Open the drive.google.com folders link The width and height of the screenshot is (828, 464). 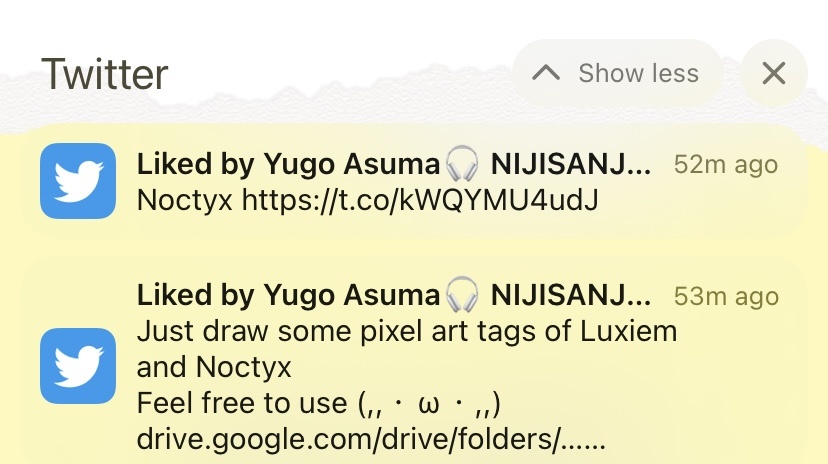click(371, 439)
